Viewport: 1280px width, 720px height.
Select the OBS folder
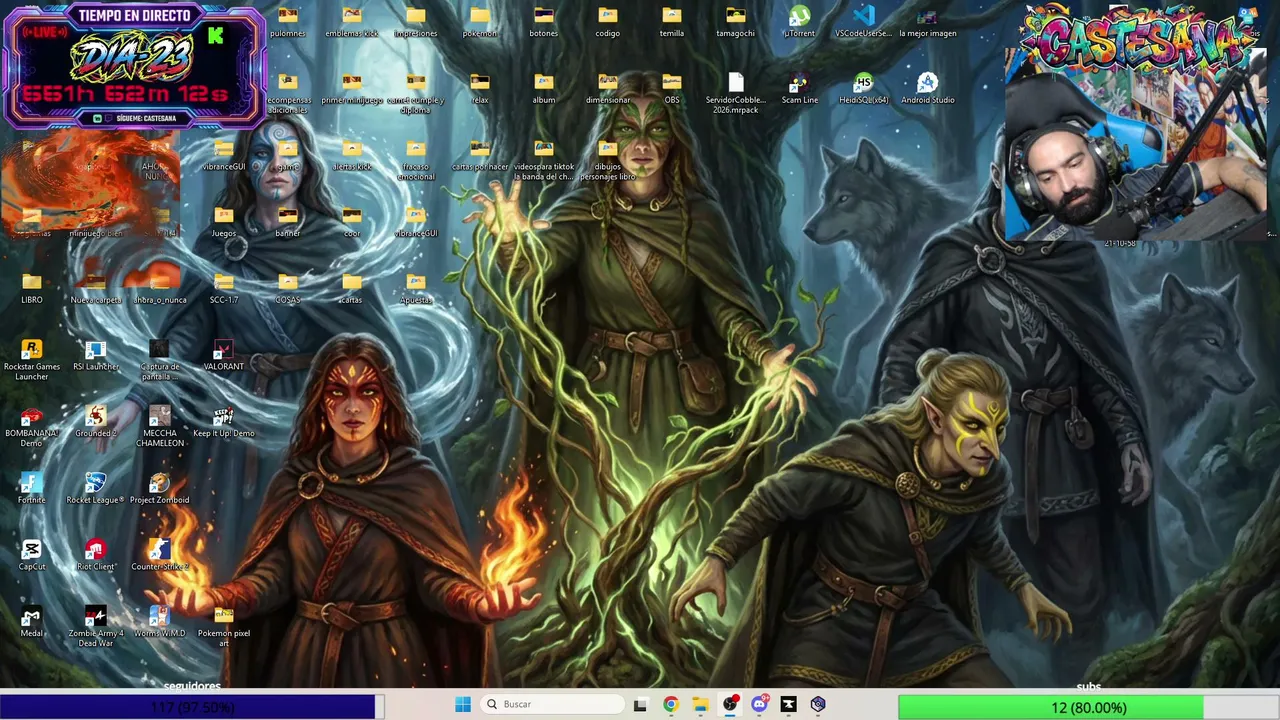[672, 89]
